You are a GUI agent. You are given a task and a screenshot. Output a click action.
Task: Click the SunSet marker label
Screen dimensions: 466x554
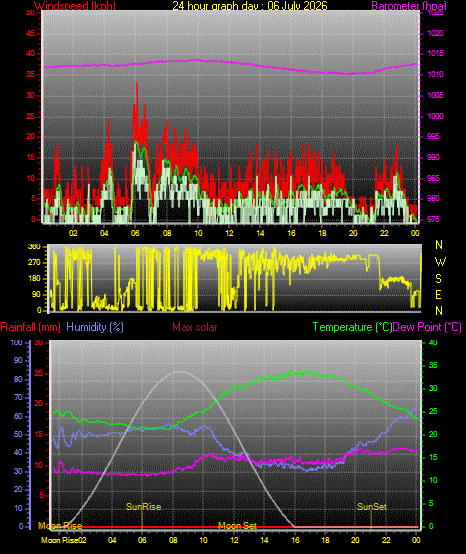[x=372, y=507]
